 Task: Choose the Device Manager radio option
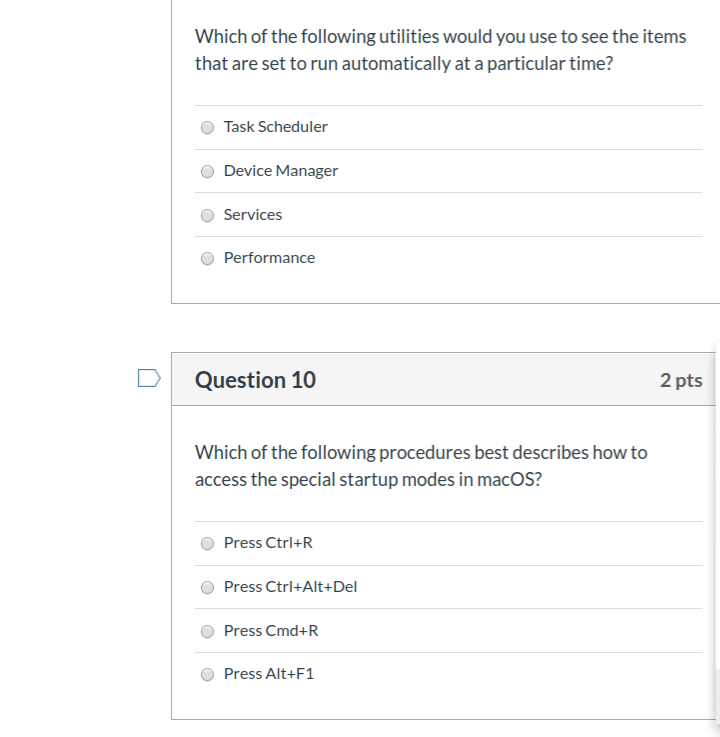tap(207, 172)
